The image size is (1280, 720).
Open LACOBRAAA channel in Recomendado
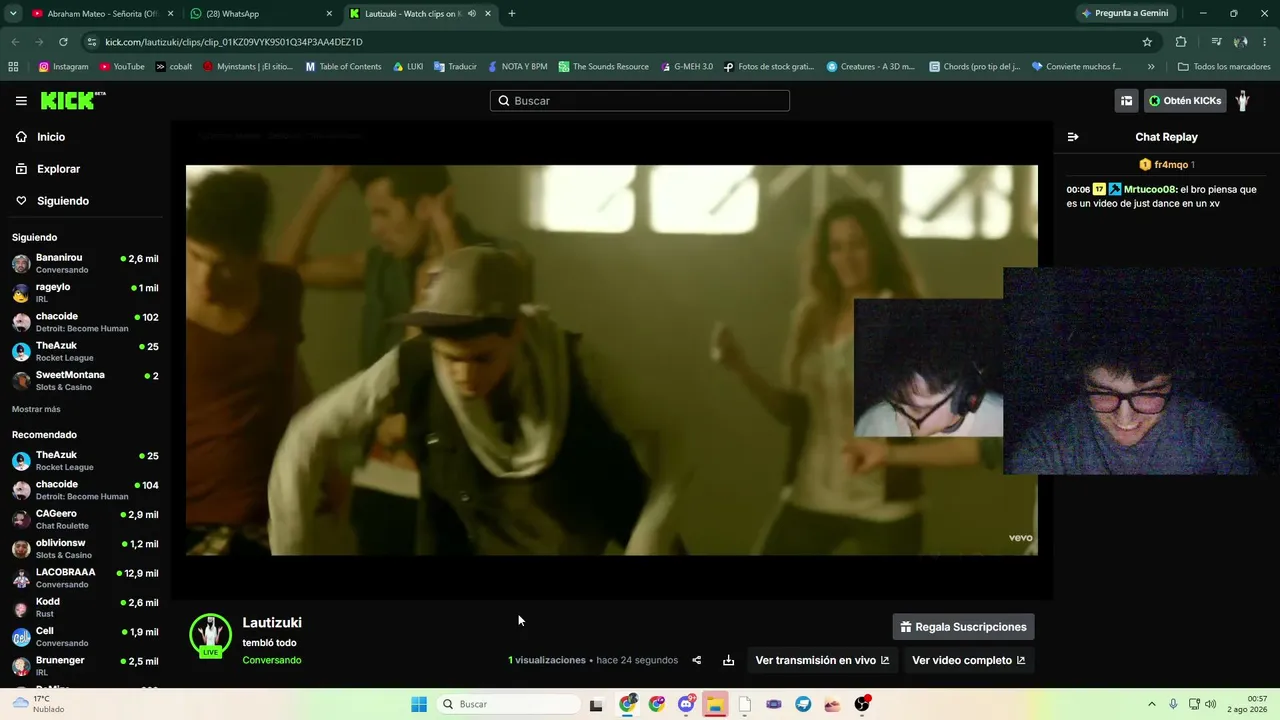85,578
